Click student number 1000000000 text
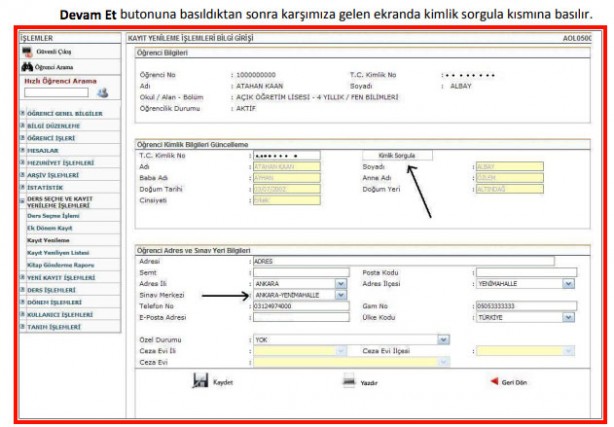The width and height of the screenshot is (614, 427). tap(256, 75)
